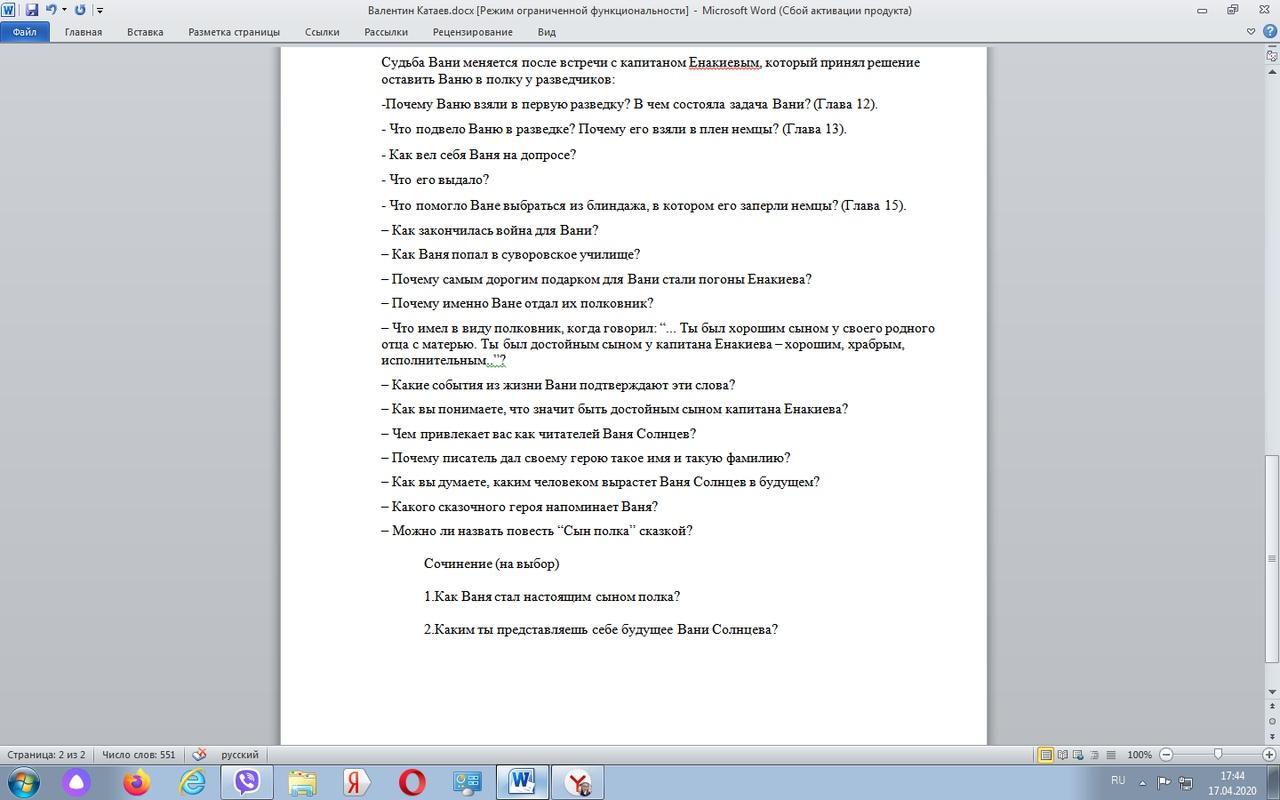The width and height of the screenshot is (1280, 800).
Task: Open Viber from the taskbar
Action: (x=247, y=782)
